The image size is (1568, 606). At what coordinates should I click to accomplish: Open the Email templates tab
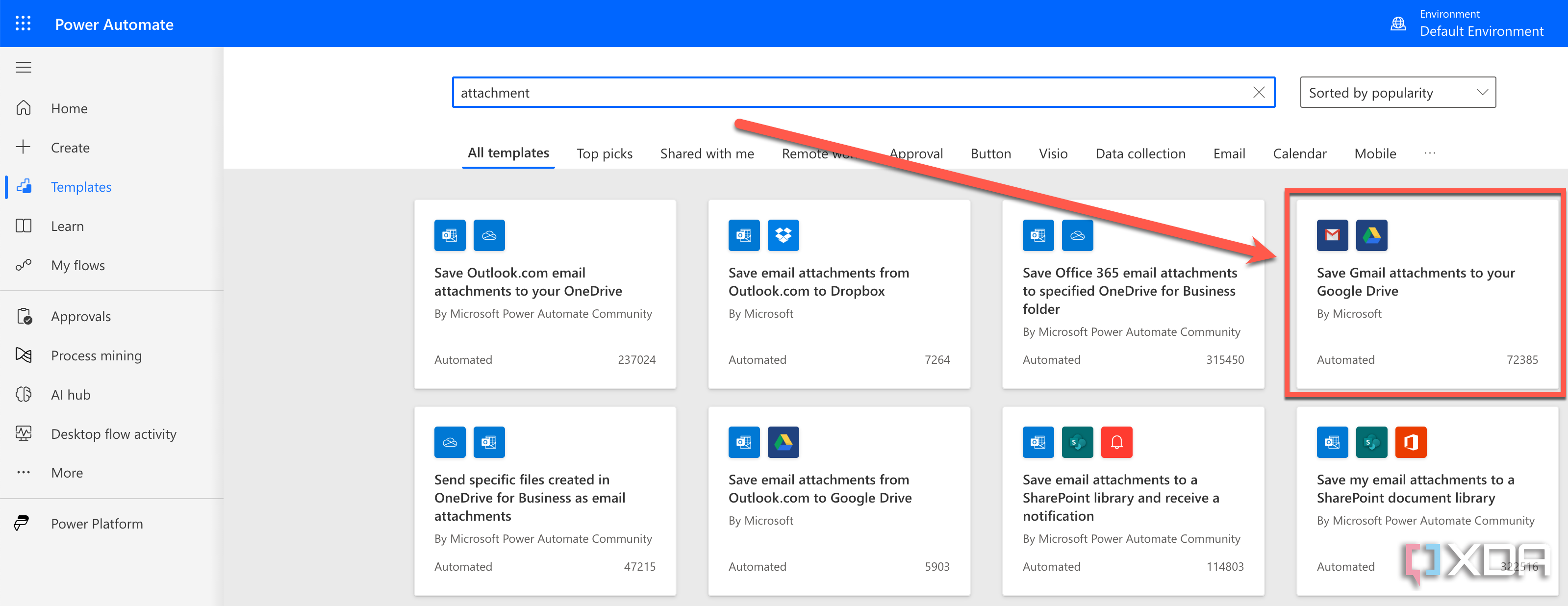[1228, 153]
